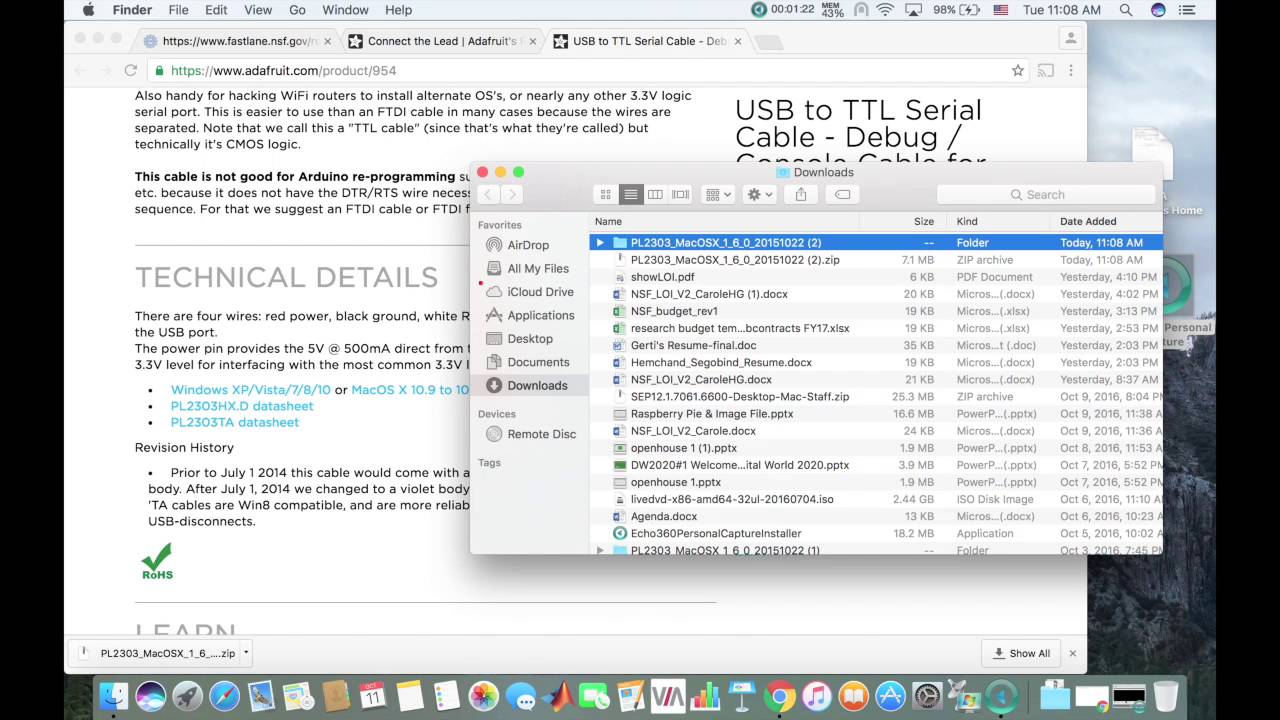
Task: Switch Finder to list view
Action: (x=630, y=195)
